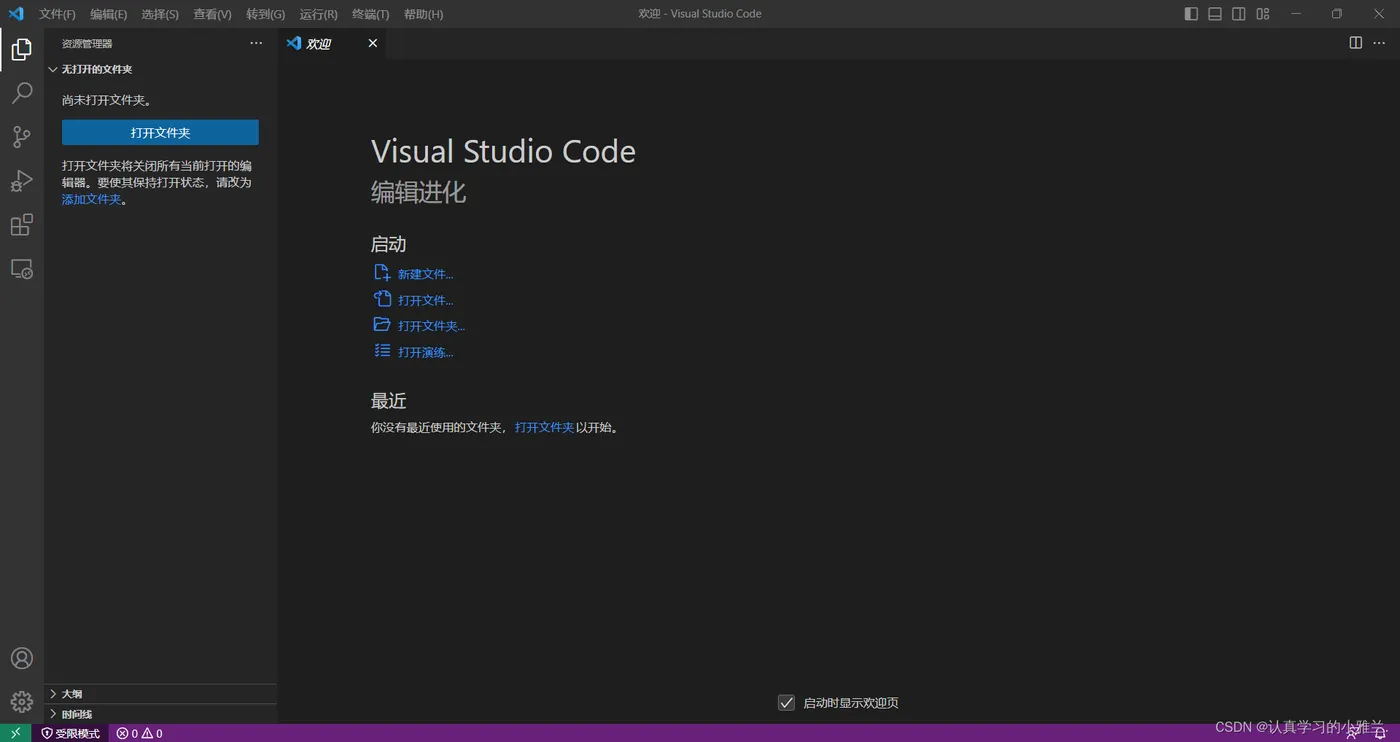Open the Remote Explorer view icon
The width and height of the screenshot is (1400, 742).
(x=21, y=269)
